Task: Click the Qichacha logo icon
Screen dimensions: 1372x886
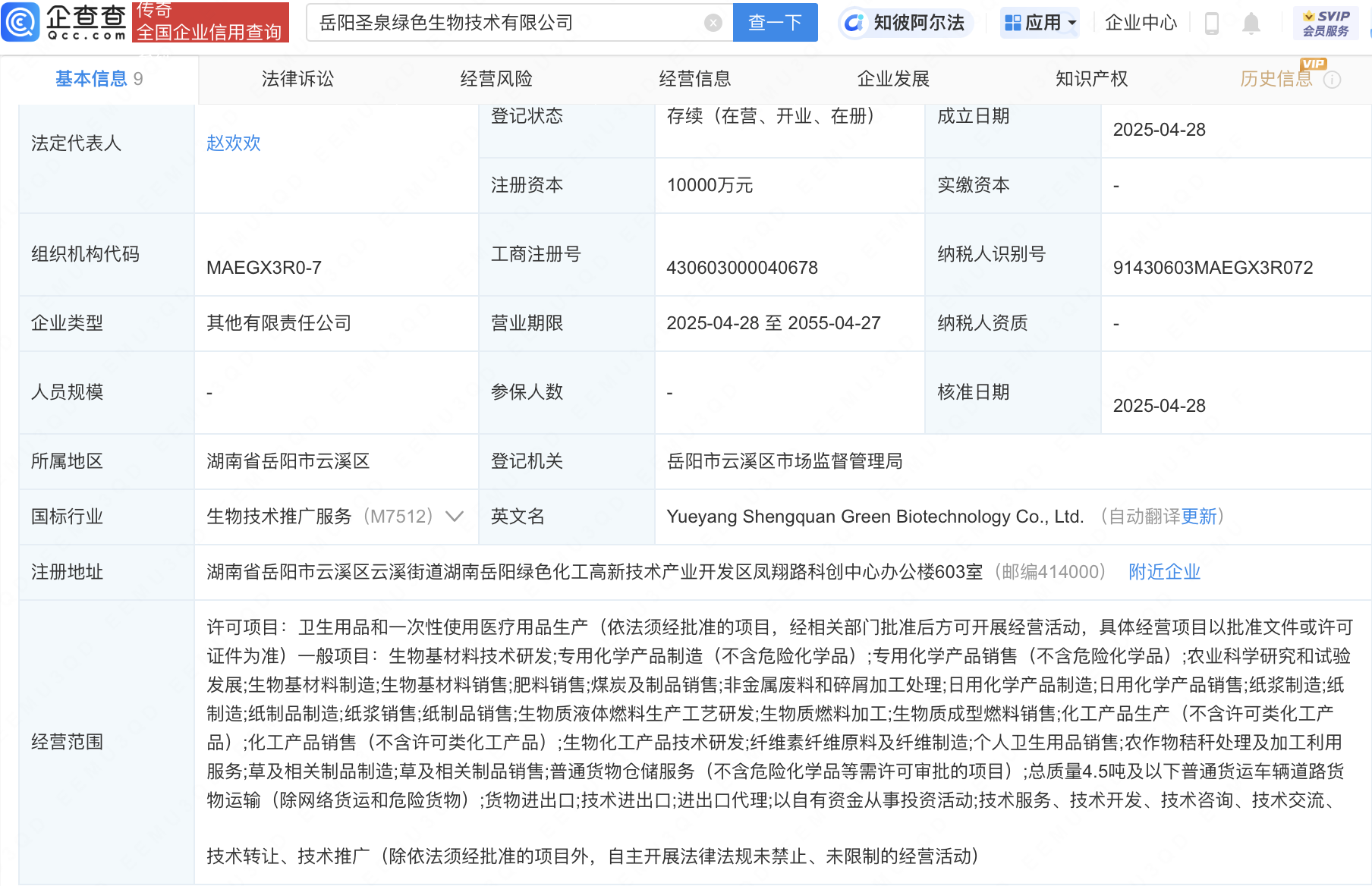Action: pos(20,22)
